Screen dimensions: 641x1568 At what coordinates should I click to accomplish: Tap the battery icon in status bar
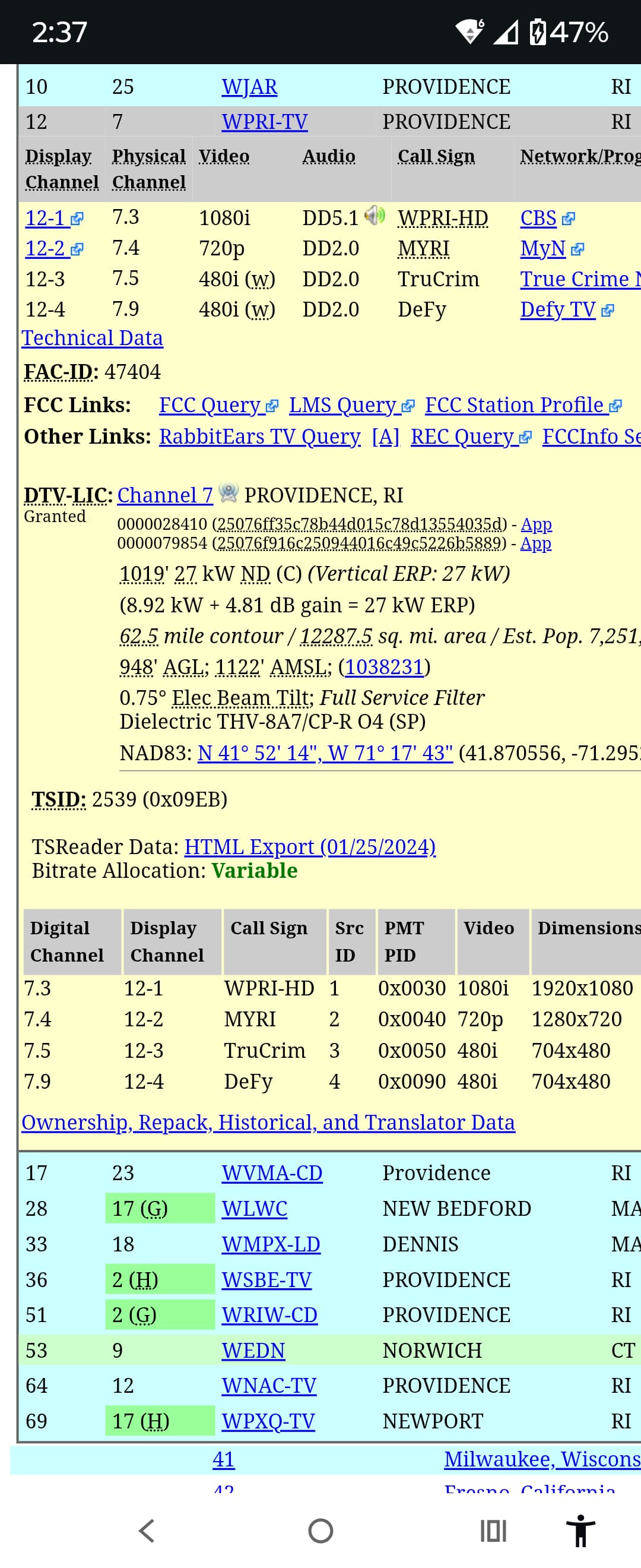[537, 31]
